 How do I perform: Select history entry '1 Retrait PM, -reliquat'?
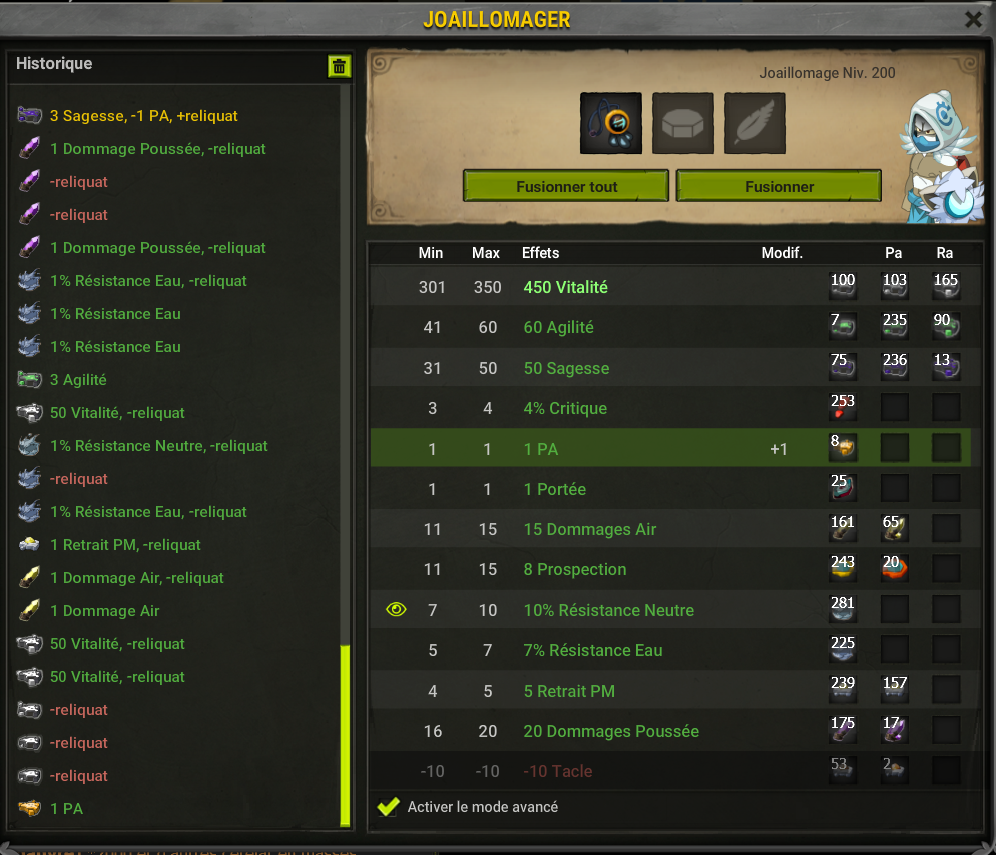coord(125,545)
